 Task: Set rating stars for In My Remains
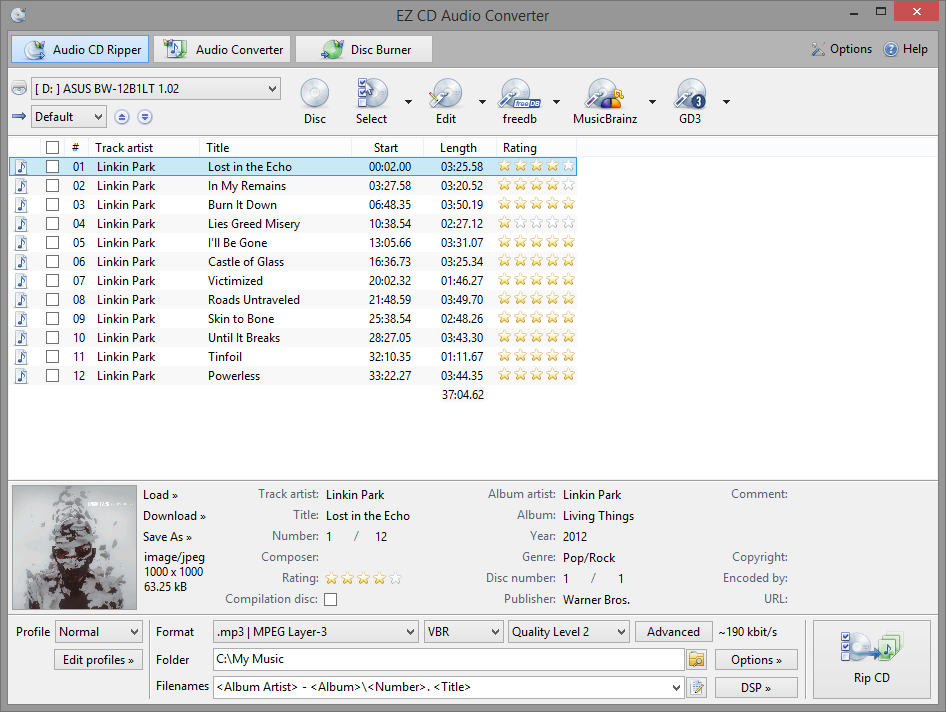pyautogui.click(x=536, y=185)
